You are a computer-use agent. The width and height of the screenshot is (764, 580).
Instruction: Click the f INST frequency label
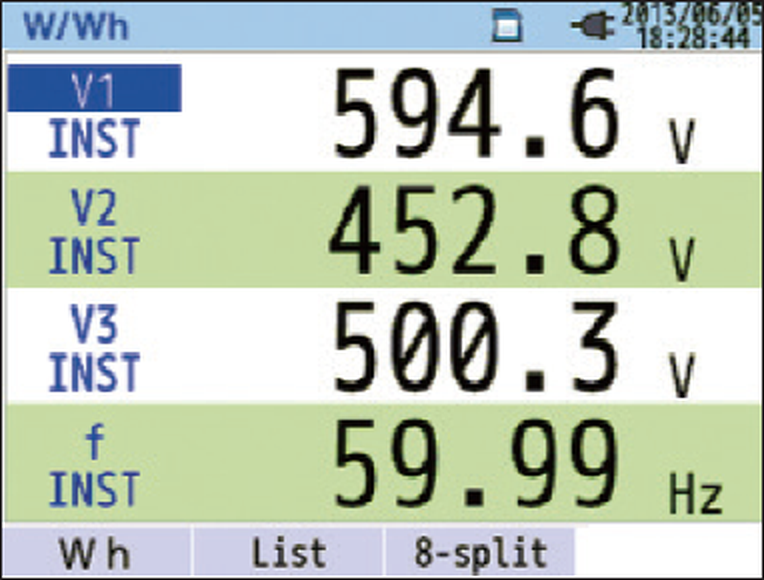click(x=94, y=465)
